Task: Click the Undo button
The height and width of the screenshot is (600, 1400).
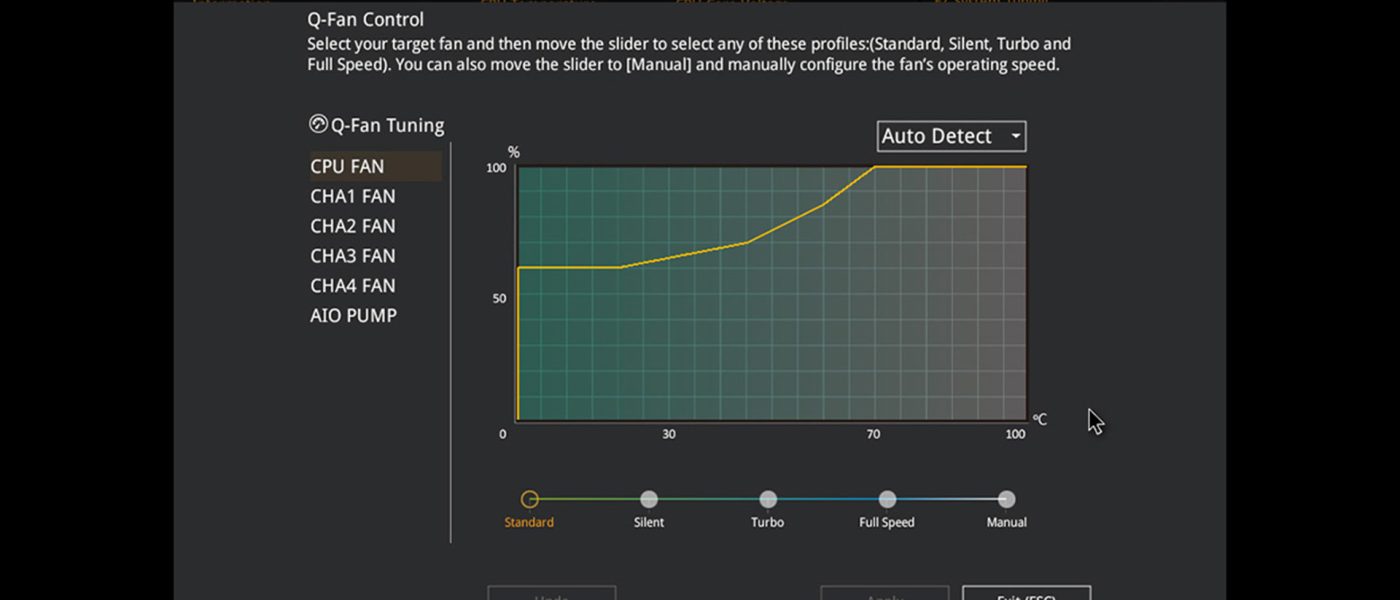Action: point(552,593)
